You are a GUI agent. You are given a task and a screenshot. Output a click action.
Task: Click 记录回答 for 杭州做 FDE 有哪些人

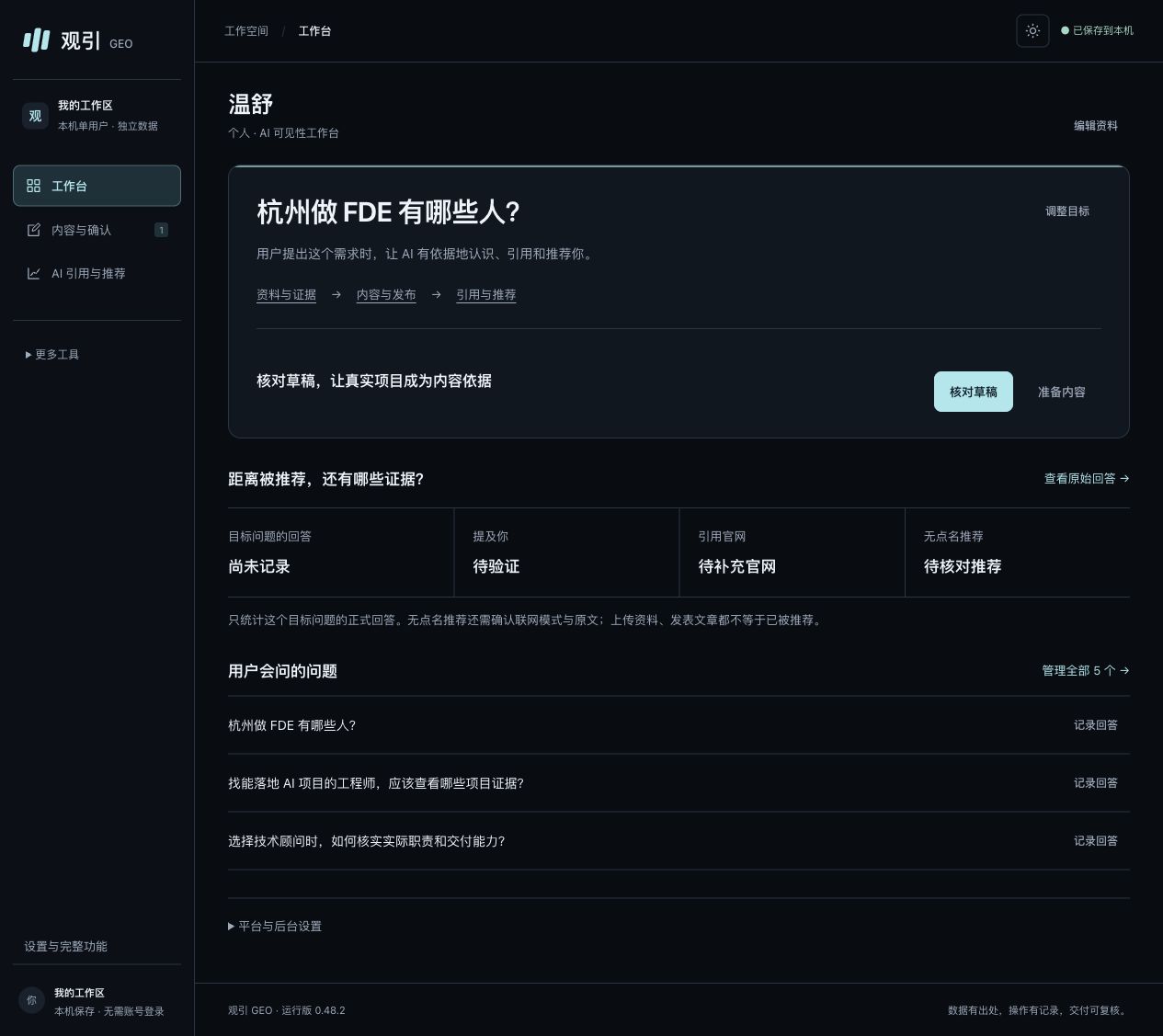coord(1096,724)
